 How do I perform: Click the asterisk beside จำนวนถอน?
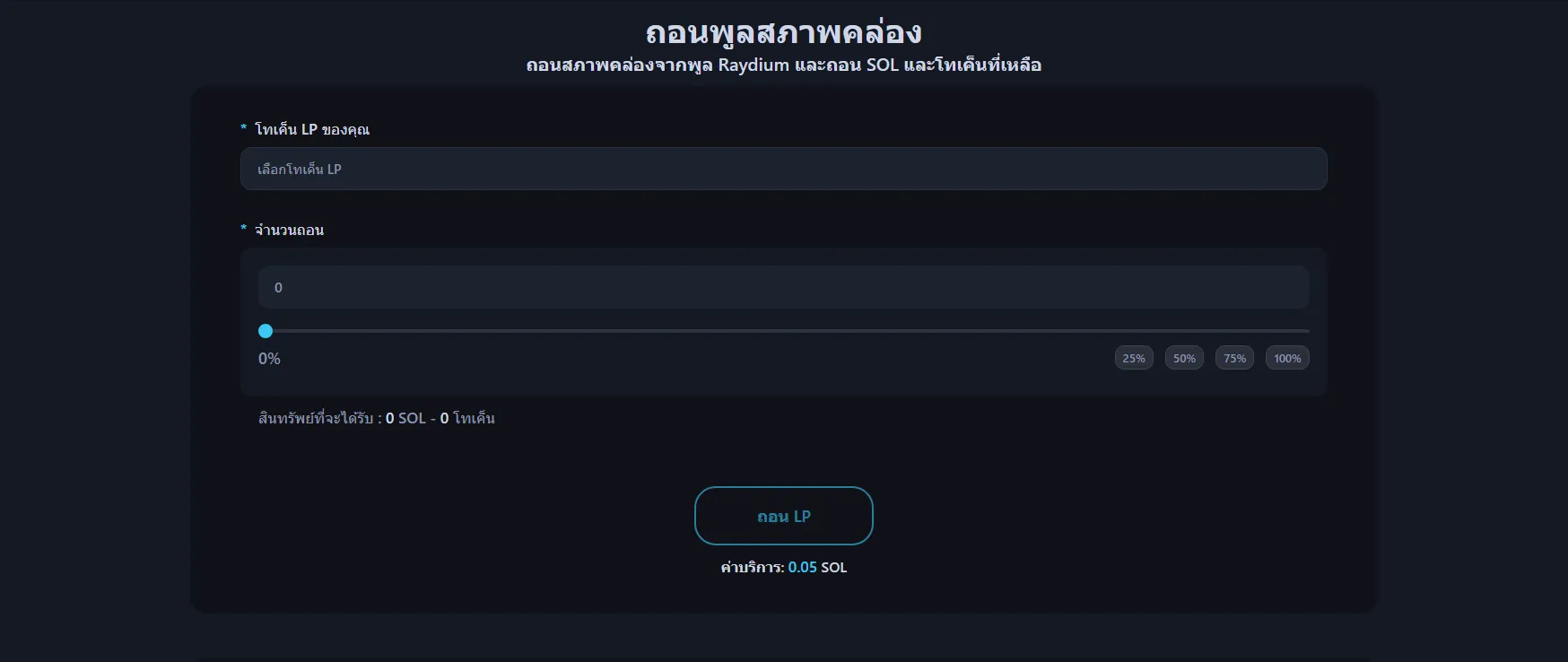coord(243,229)
